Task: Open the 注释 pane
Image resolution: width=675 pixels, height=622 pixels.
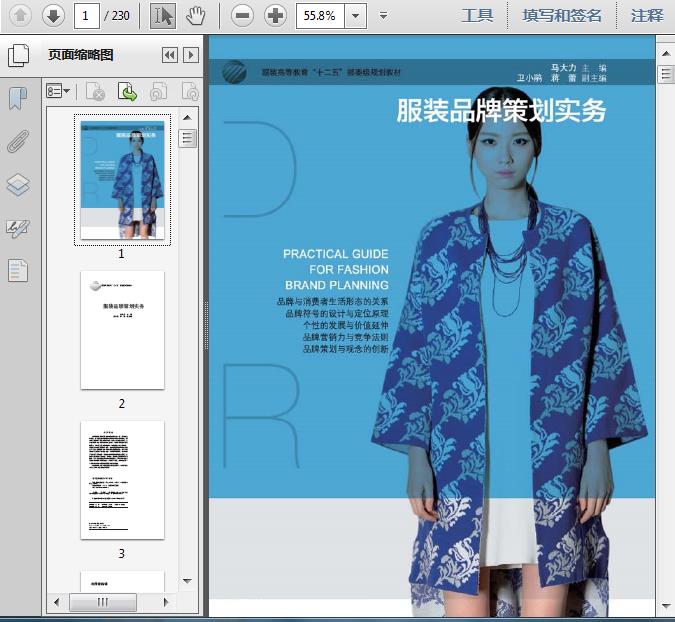Action: pos(647,16)
